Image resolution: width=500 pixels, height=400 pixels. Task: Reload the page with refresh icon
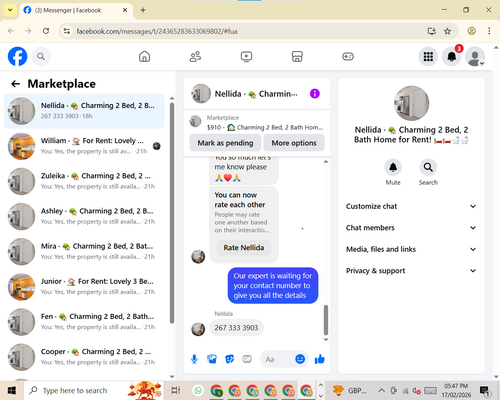pos(46,31)
